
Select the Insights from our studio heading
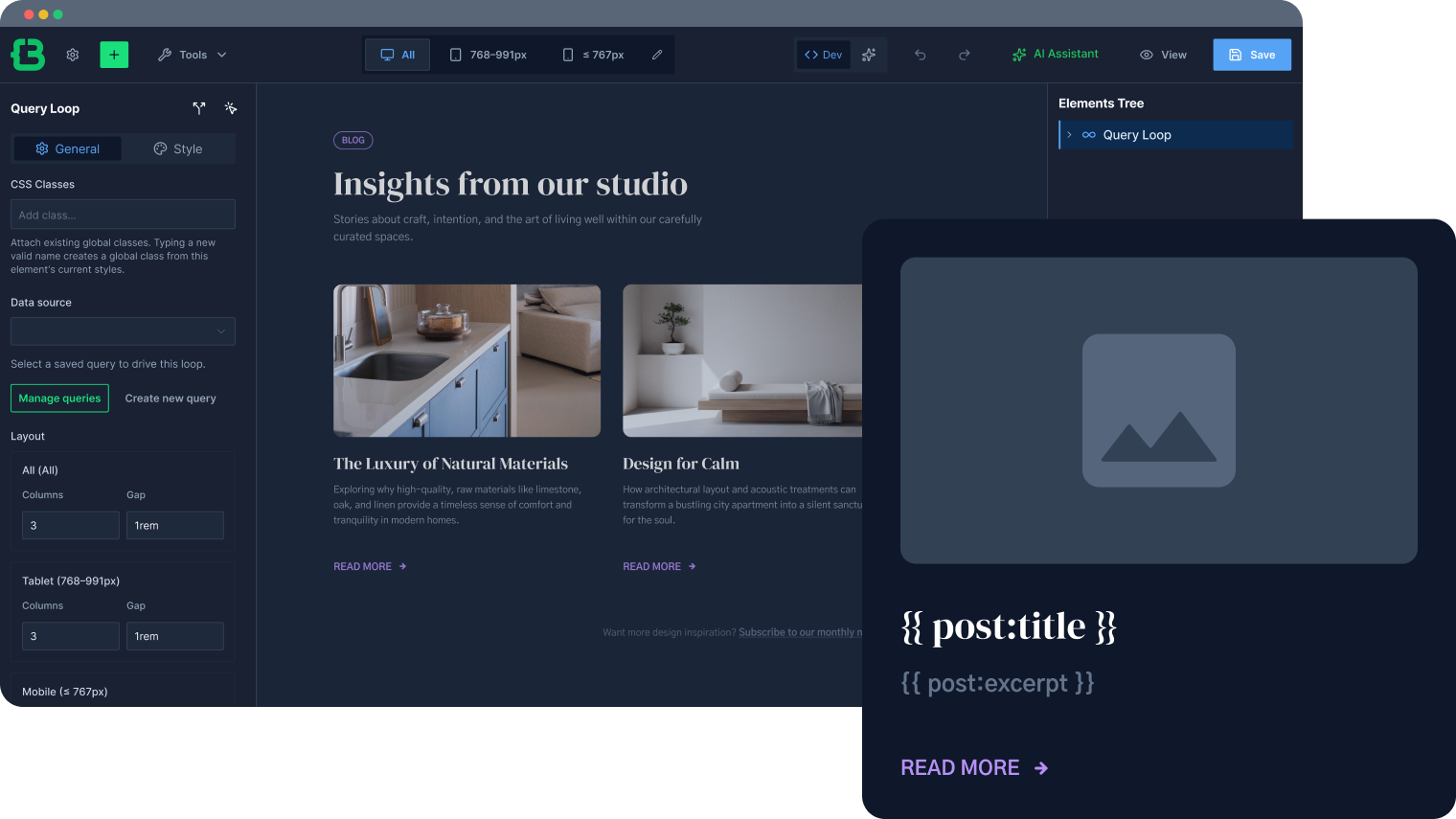point(511,184)
